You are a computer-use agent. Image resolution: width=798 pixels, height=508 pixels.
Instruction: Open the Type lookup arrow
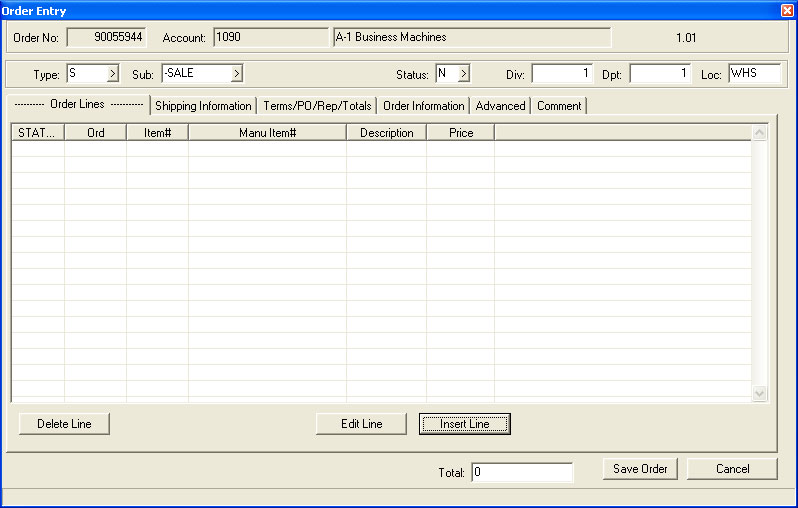click(113, 74)
